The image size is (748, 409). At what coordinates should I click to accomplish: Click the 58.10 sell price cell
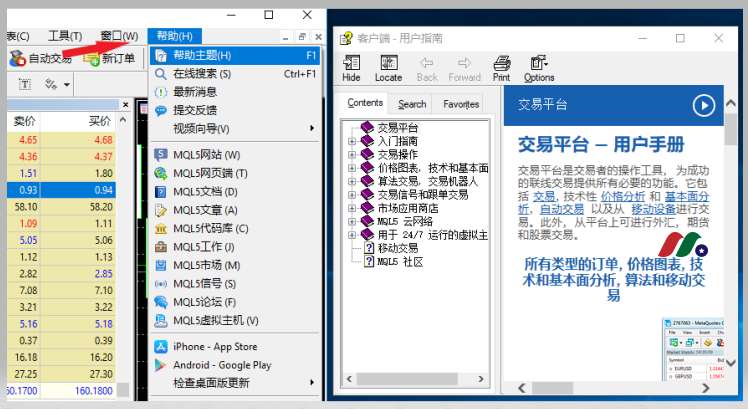pyautogui.click(x=24, y=207)
